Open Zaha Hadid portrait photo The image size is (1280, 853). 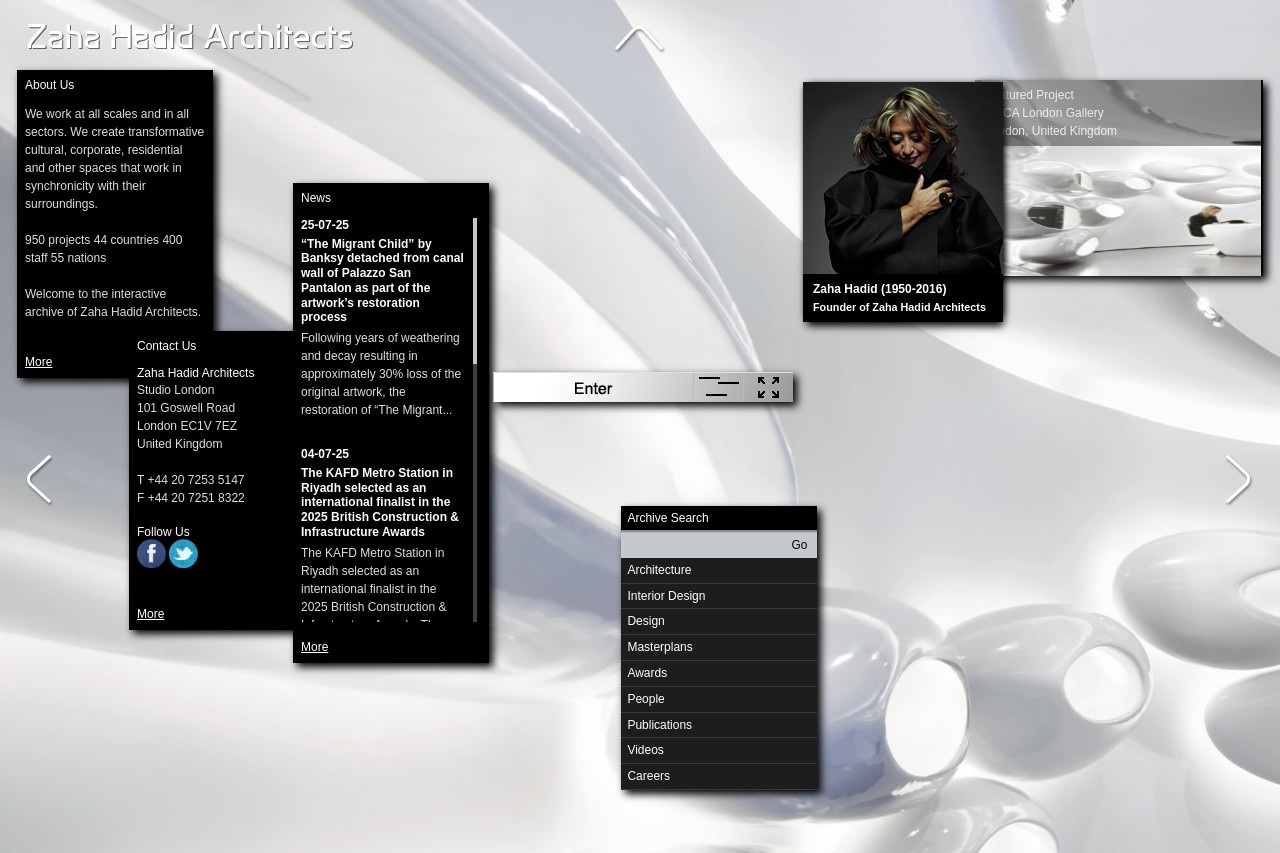903,178
